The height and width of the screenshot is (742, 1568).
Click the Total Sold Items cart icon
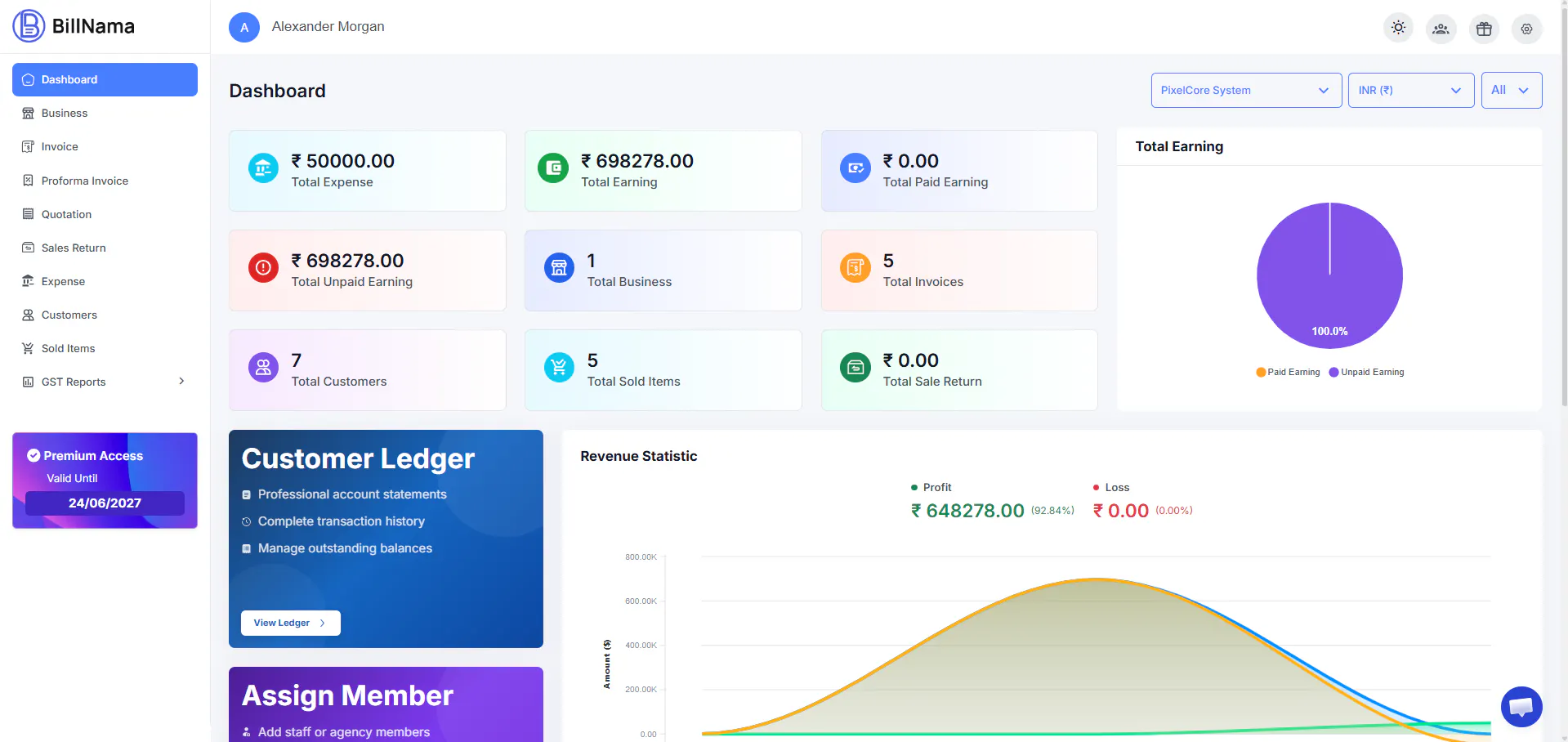pyautogui.click(x=559, y=368)
